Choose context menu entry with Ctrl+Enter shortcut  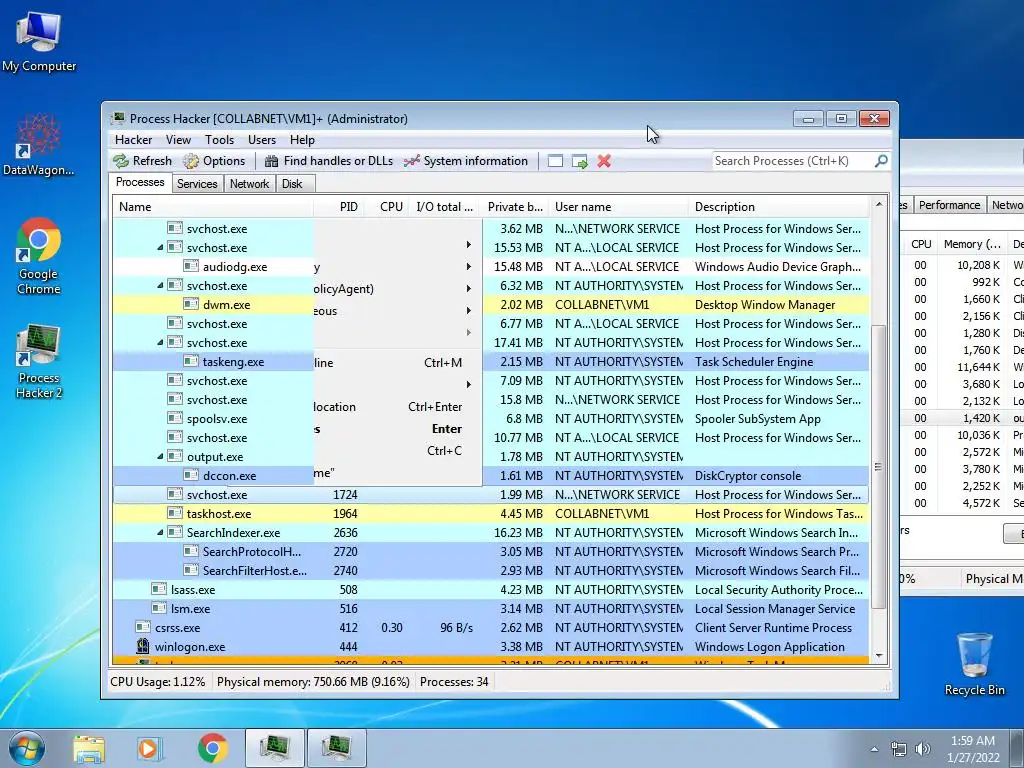point(398,406)
